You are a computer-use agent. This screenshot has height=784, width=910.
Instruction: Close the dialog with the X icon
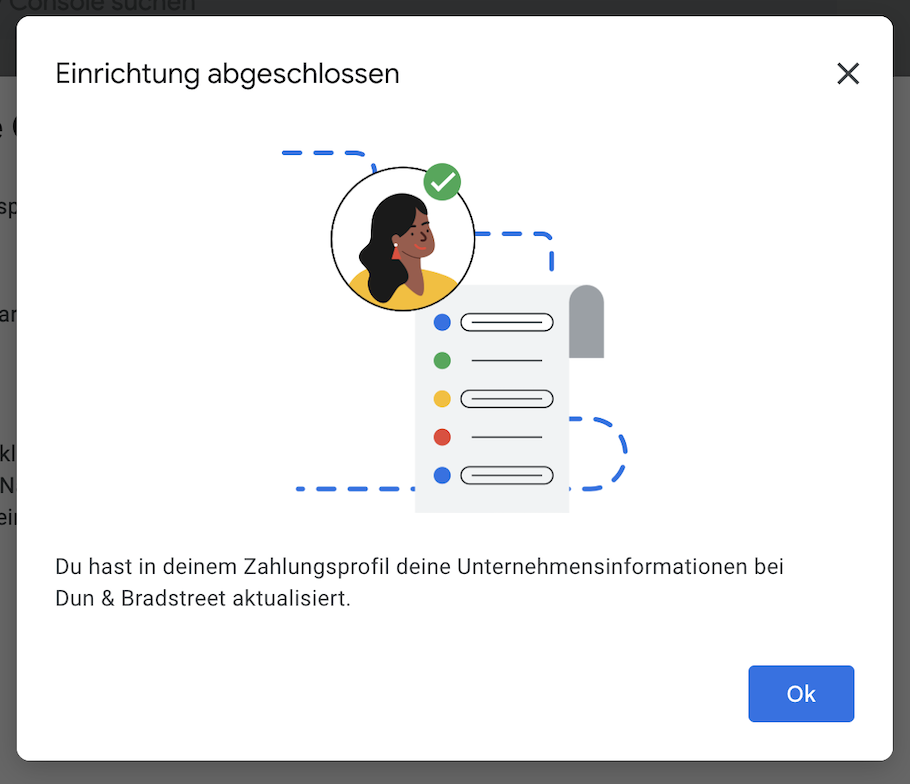[x=848, y=73]
